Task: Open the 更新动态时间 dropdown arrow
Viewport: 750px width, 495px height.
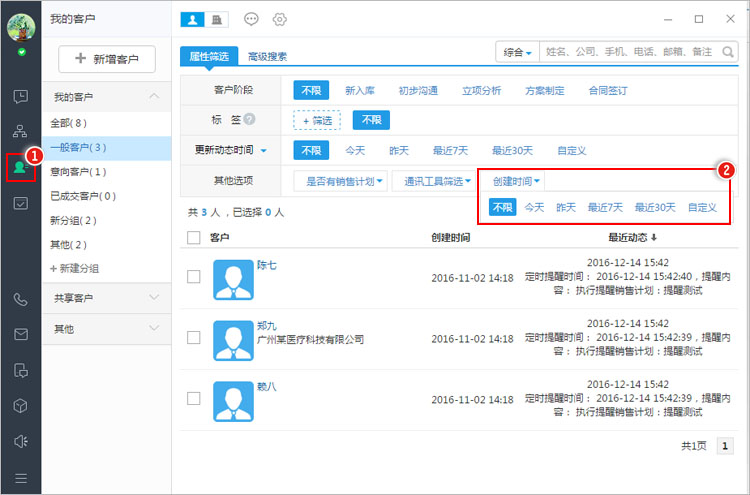Action: [264, 151]
